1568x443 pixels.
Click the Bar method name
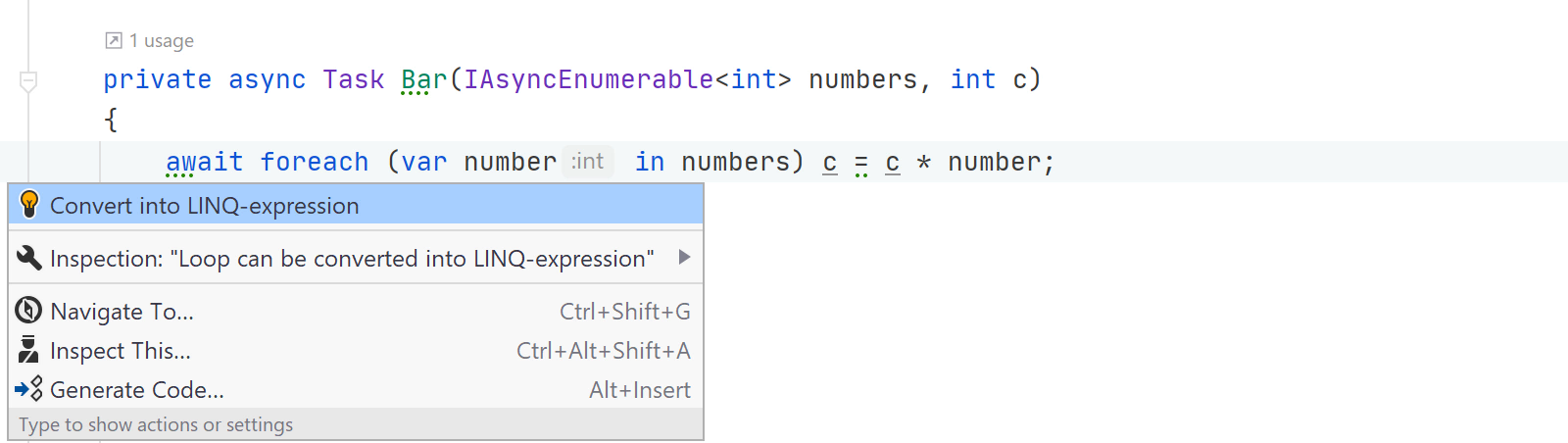[x=424, y=79]
